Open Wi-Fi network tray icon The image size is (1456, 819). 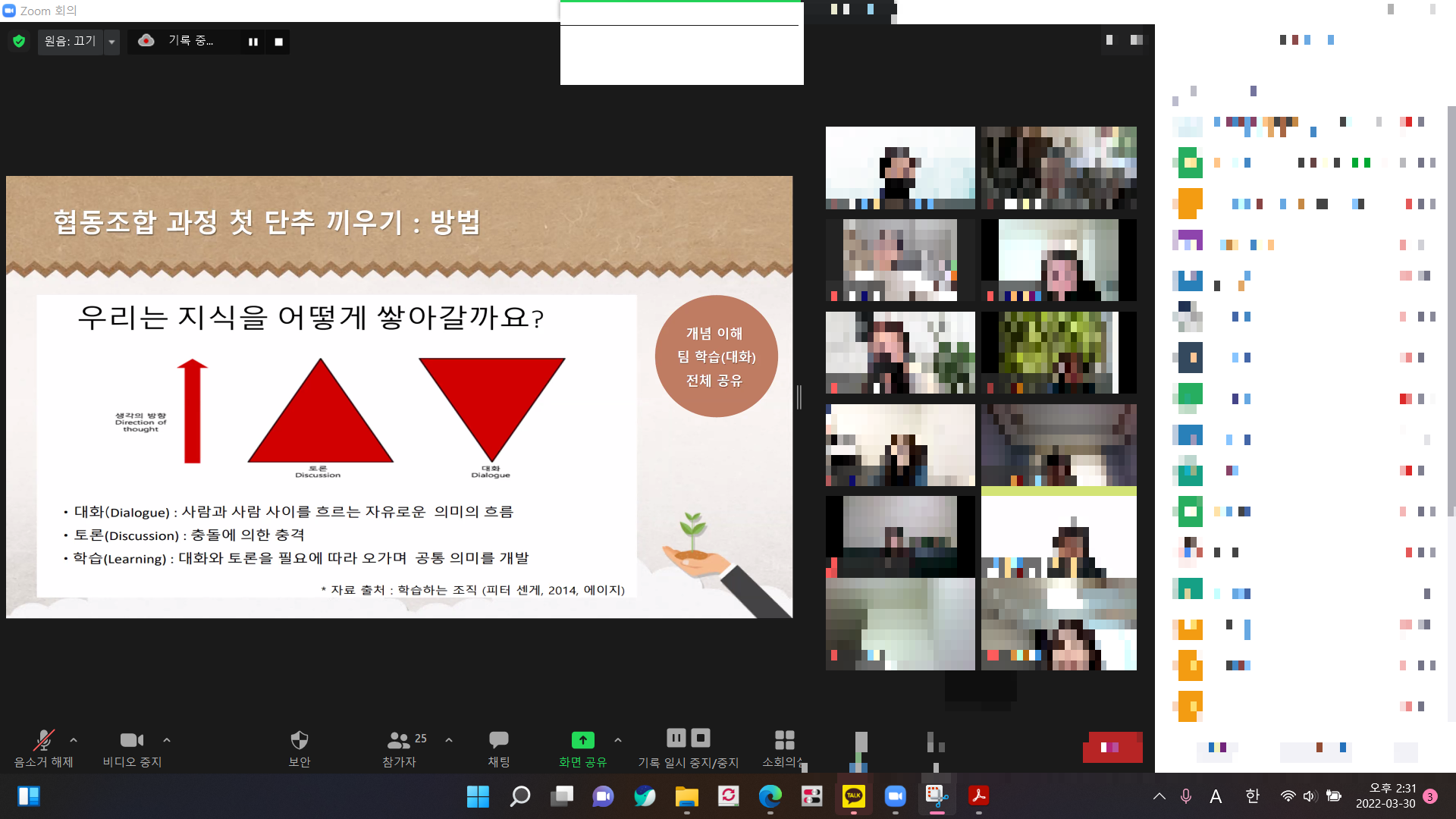tap(1288, 796)
